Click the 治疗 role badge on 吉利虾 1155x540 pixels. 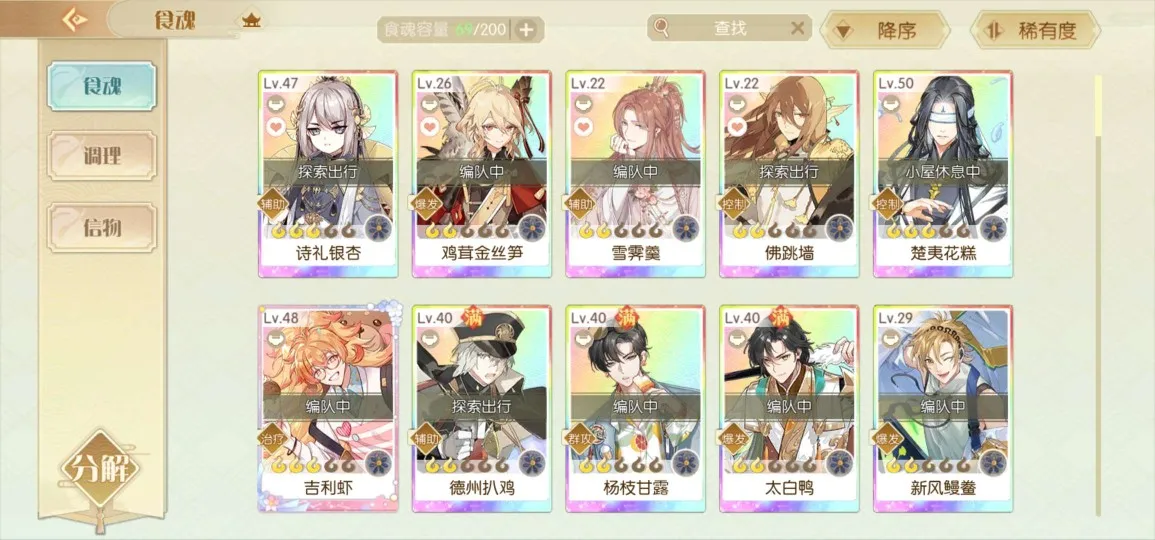pos(273,439)
